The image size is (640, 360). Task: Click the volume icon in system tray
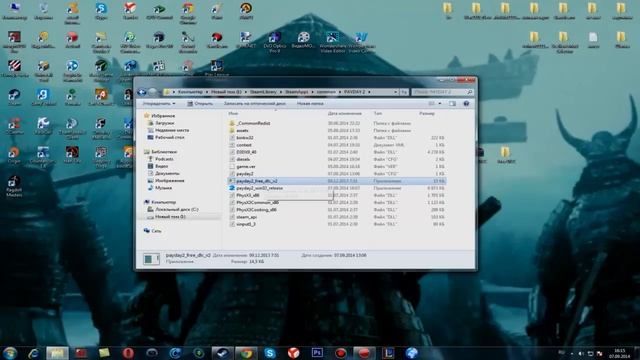[x=581, y=353]
